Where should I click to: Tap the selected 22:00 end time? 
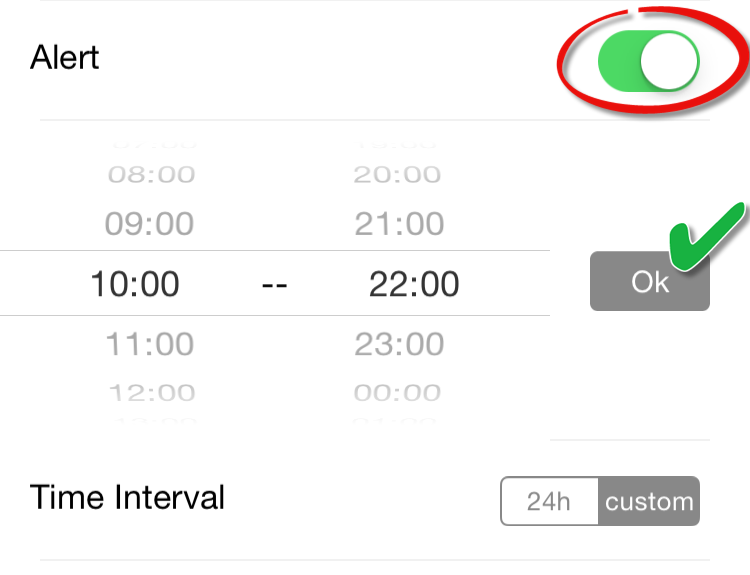pos(414,284)
